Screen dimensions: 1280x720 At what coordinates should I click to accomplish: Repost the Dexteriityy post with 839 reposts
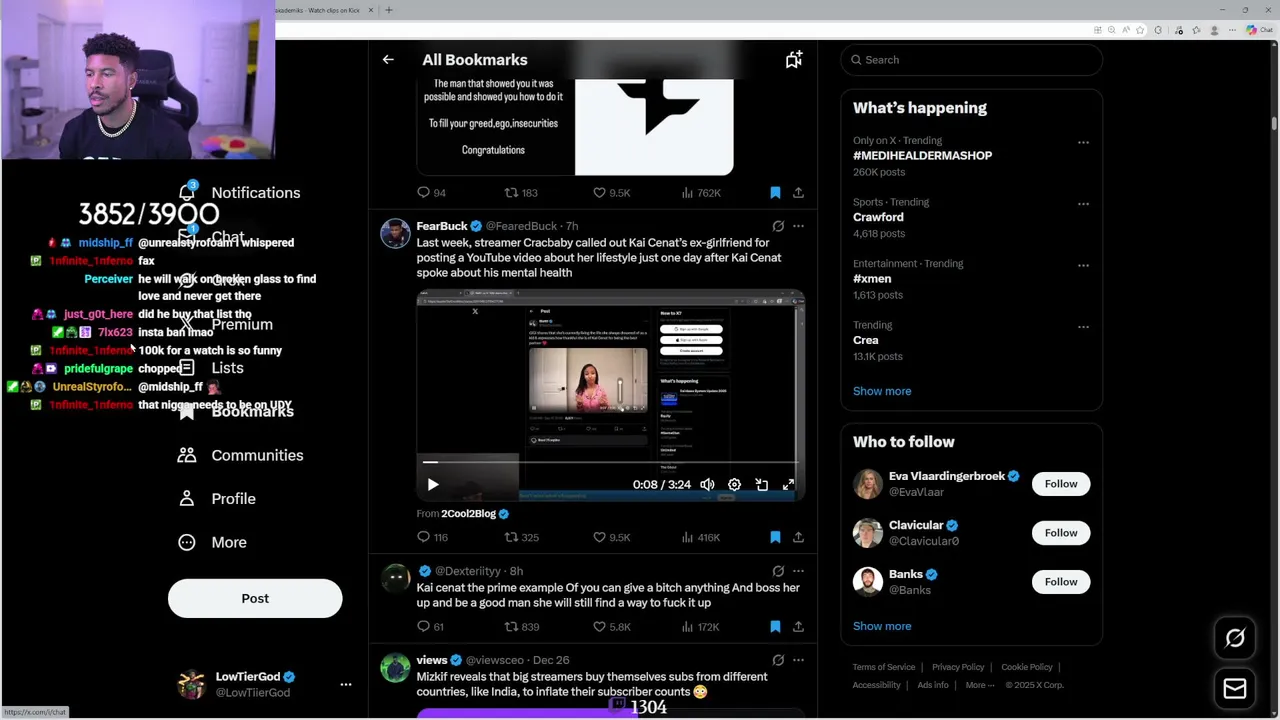pyautogui.click(x=521, y=627)
